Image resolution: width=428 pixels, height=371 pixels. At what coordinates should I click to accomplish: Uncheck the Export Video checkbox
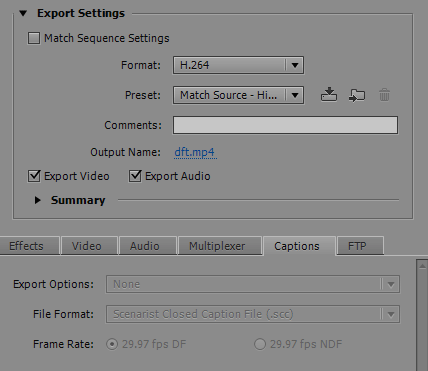(x=34, y=176)
